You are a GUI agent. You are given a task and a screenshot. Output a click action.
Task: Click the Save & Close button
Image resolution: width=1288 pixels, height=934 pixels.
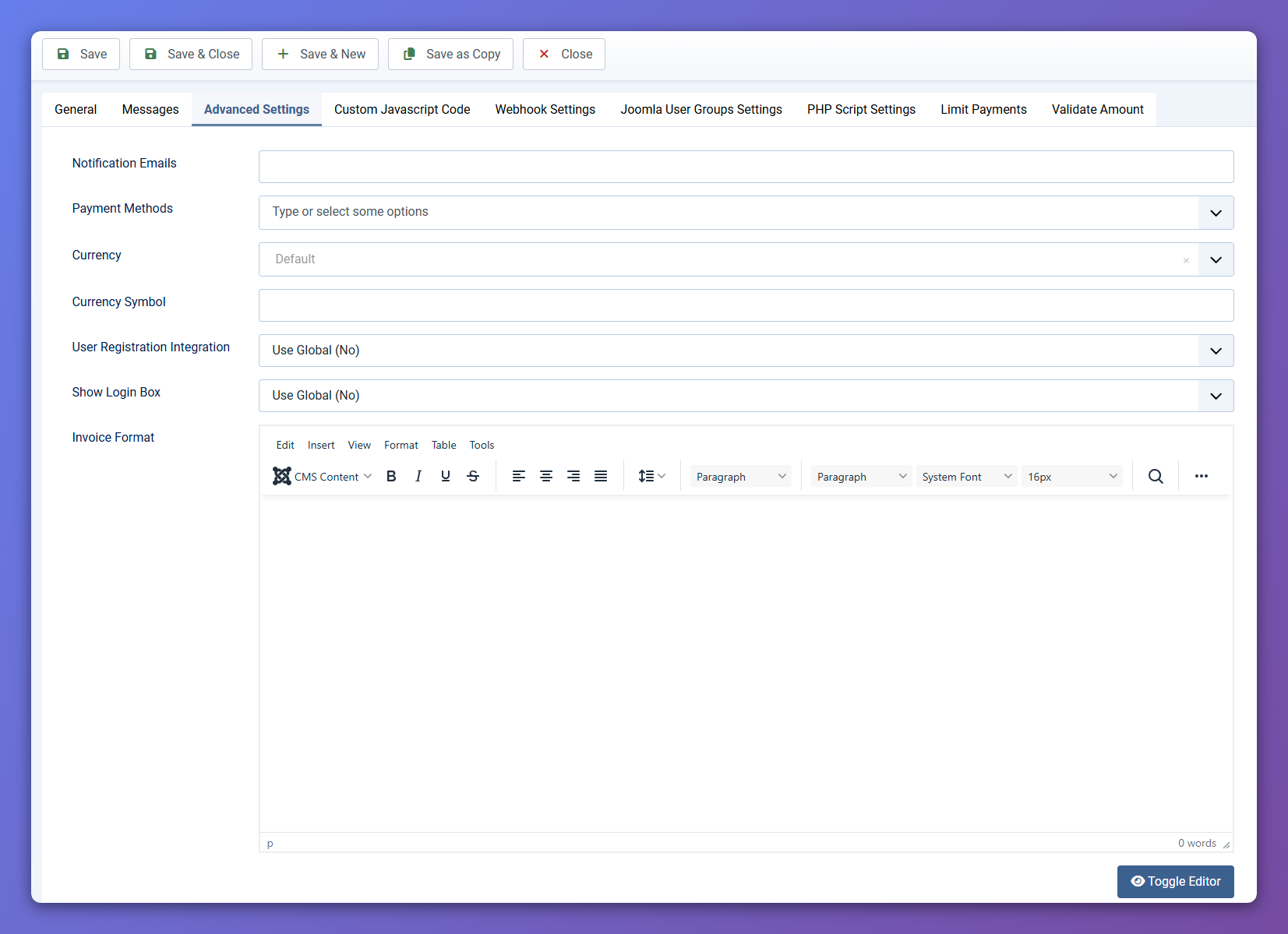coord(191,54)
